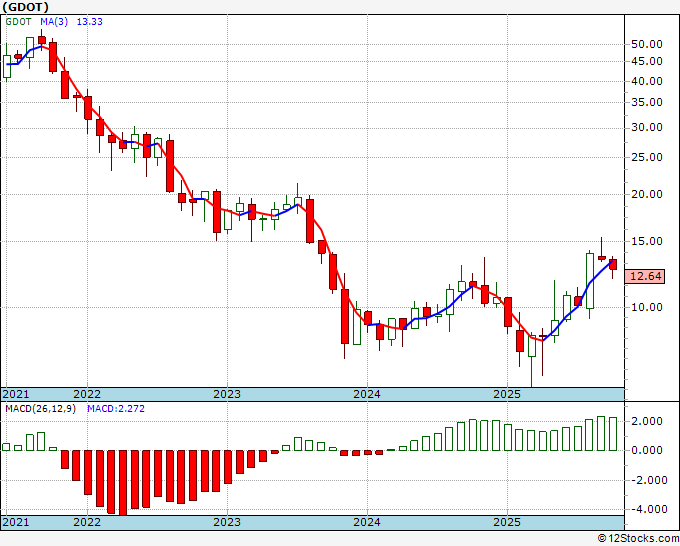Click the -4.000 MACD axis label
Image resolution: width=680 pixels, height=546 pixels.
click(x=643, y=509)
